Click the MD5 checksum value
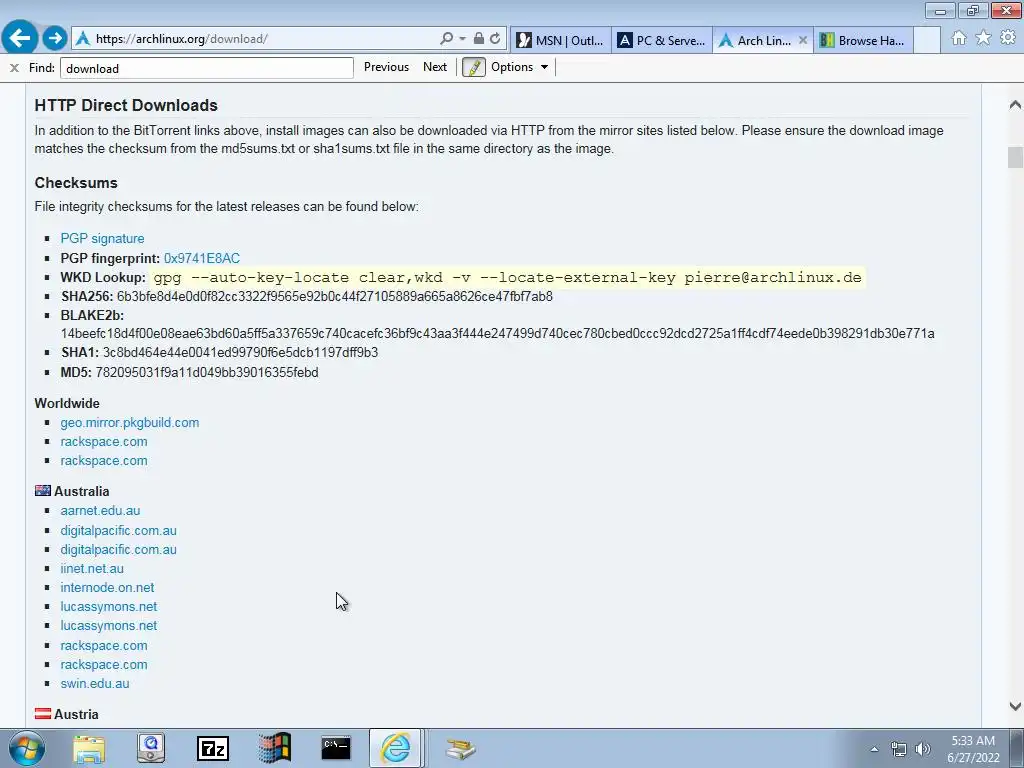1024x768 pixels. 207,372
